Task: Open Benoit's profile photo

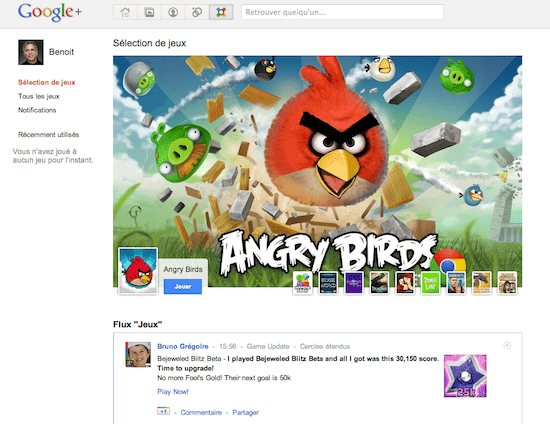Action: click(x=31, y=52)
